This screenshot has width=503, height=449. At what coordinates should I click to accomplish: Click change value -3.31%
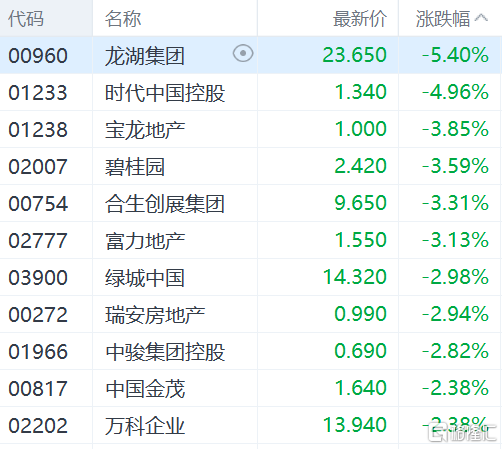point(455,203)
